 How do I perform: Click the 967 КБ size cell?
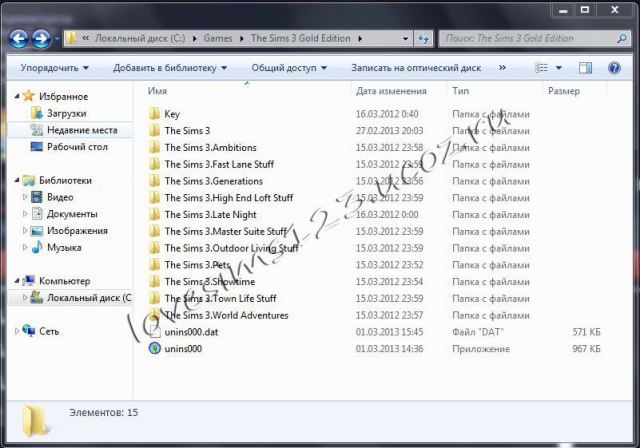[x=586, y=348]
